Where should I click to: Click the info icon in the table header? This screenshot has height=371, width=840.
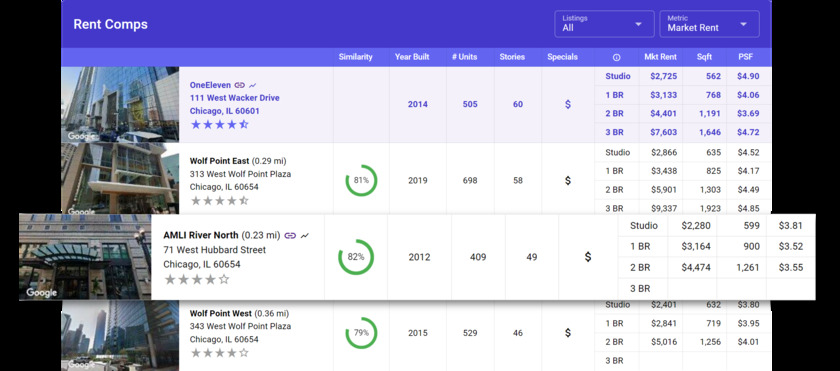click(616, 57)
